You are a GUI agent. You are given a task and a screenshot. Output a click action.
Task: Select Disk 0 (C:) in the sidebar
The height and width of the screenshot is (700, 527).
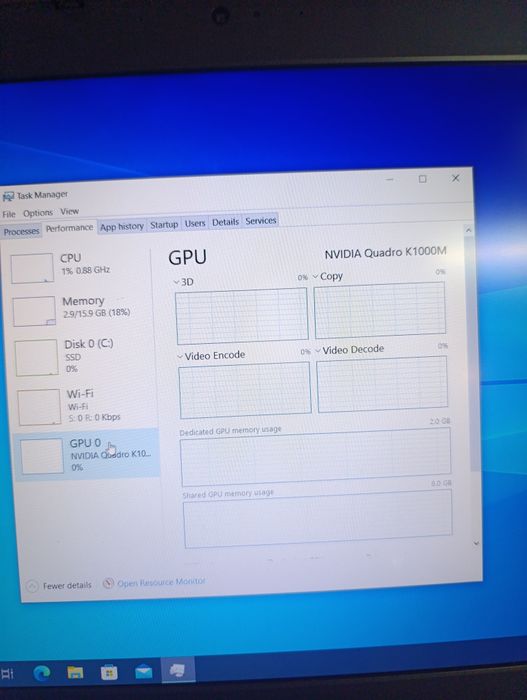tap(85, 356)
